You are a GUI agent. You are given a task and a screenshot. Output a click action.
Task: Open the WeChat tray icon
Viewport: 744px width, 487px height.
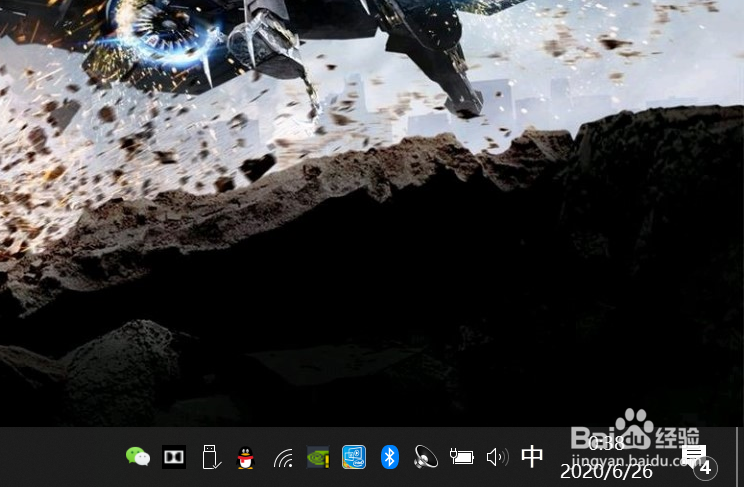[138, 457]
